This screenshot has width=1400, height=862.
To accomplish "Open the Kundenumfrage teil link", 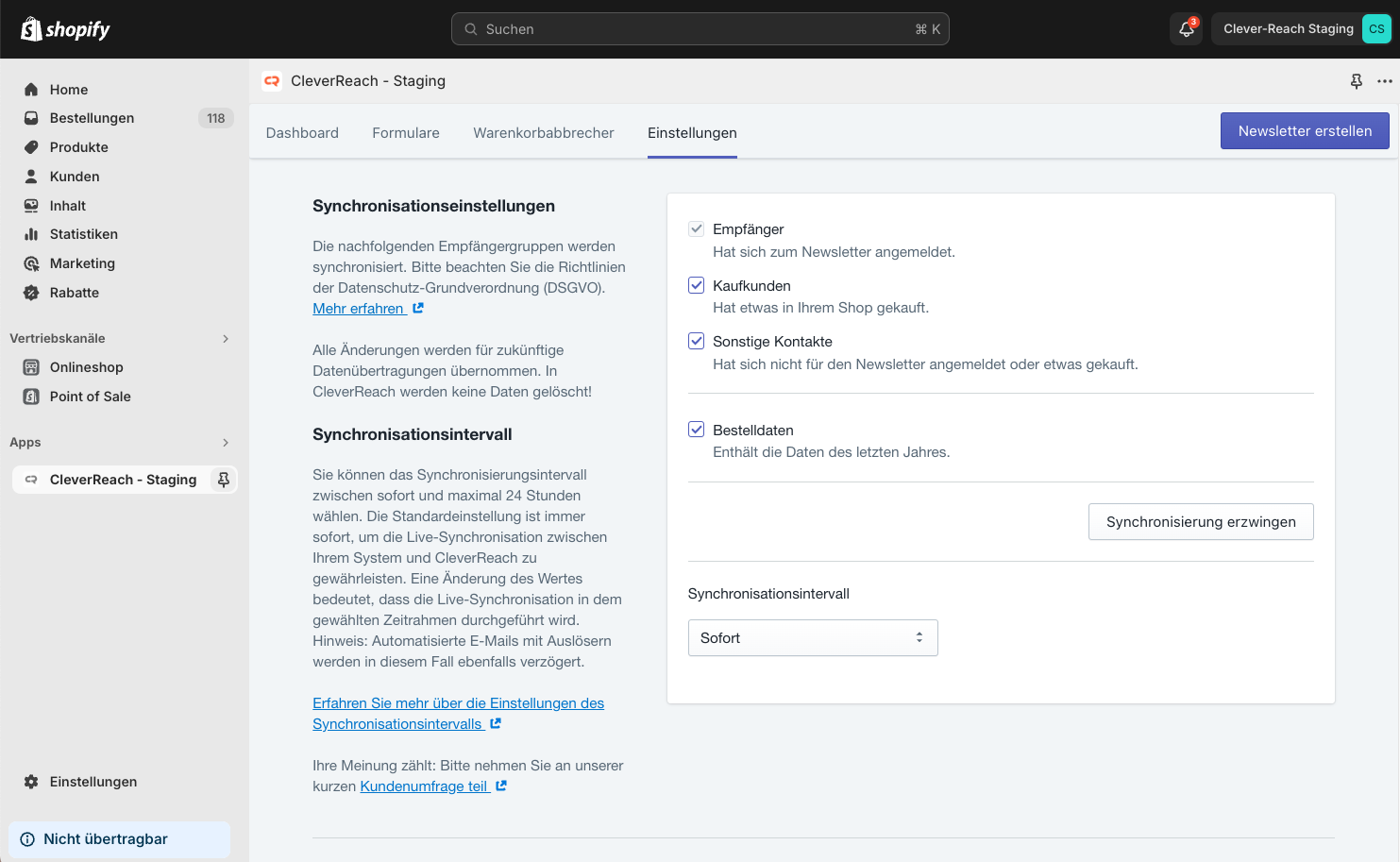I will [424, 786].
